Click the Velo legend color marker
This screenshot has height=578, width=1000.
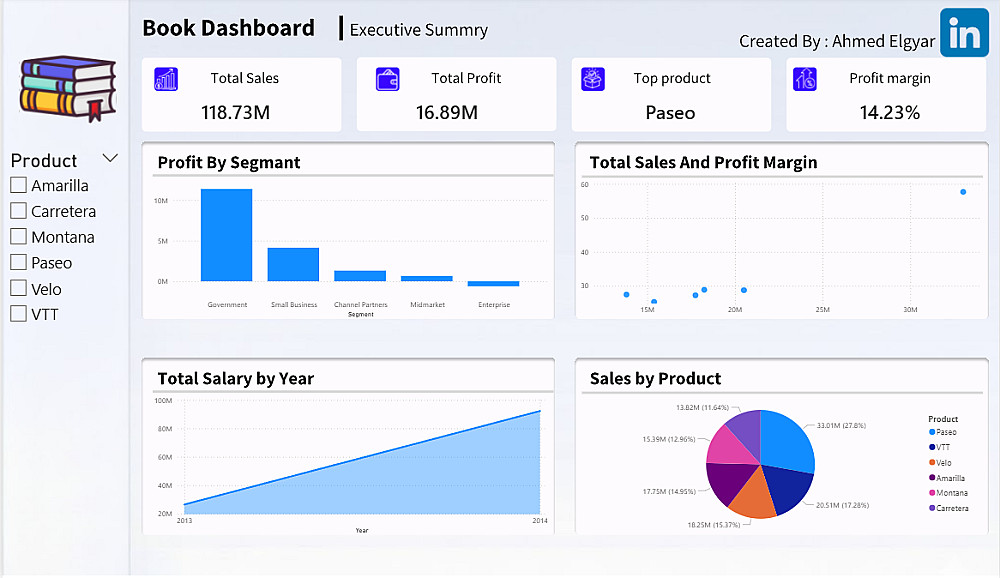[932, 463]
